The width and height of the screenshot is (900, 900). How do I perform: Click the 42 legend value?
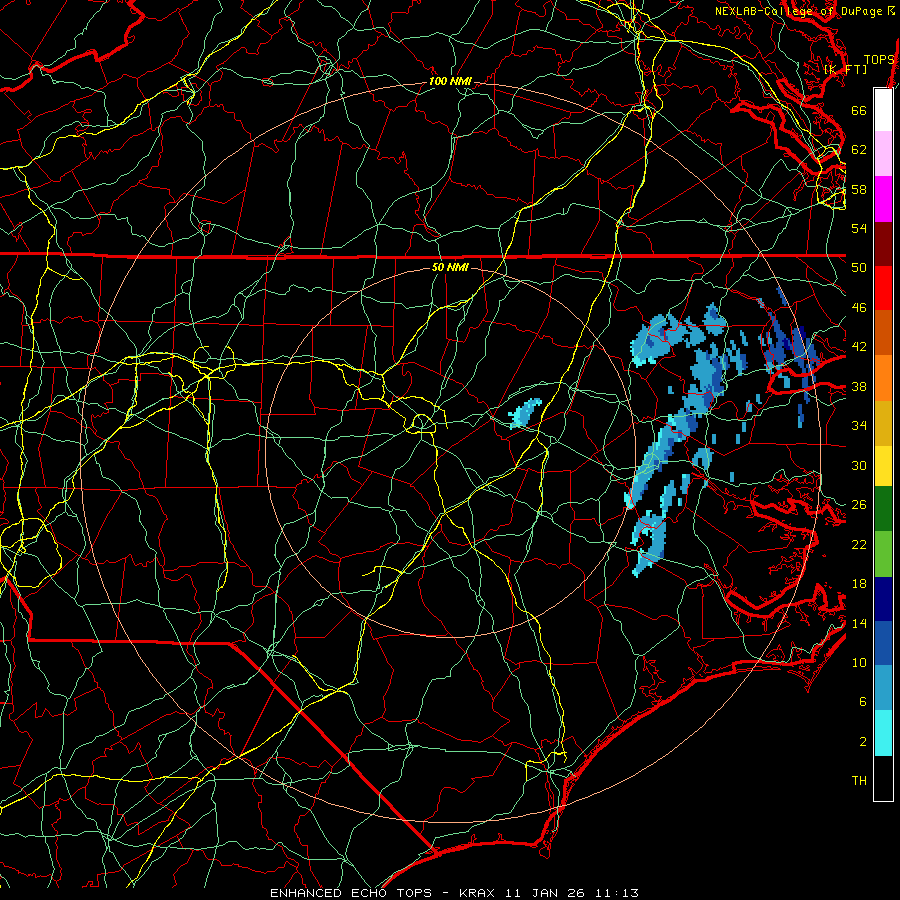pyautogui.click(x=859, y=347)
